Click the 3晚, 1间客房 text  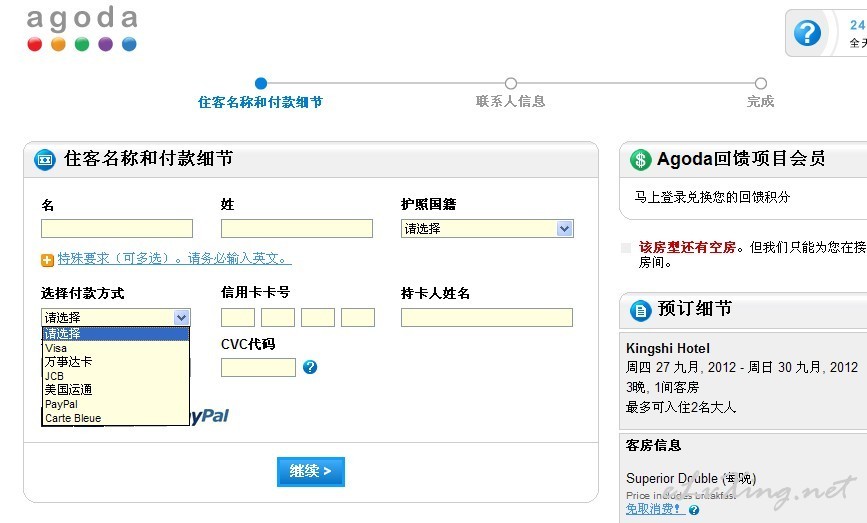tap(662, 388)
